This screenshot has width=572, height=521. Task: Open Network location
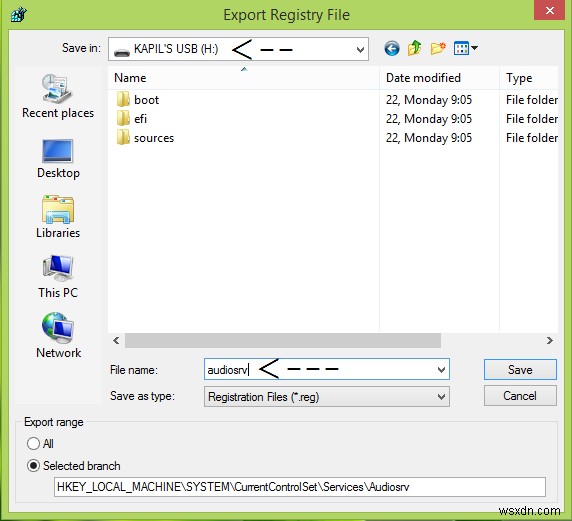[58, 335]
